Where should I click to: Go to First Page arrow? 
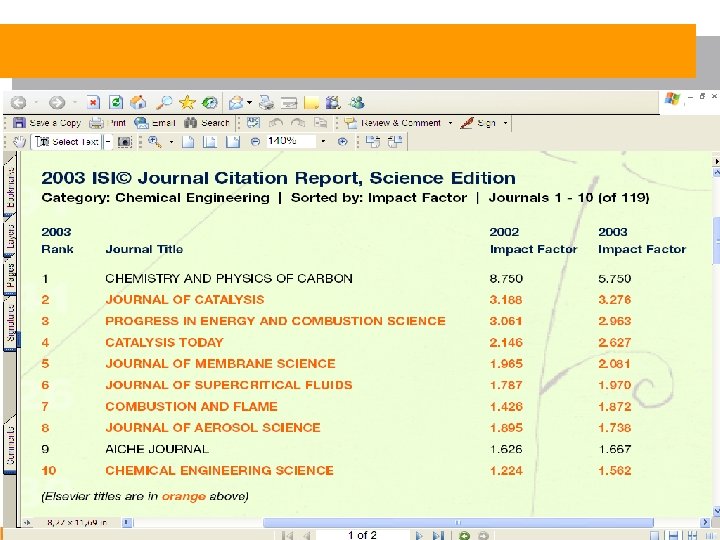pos(287,535)
